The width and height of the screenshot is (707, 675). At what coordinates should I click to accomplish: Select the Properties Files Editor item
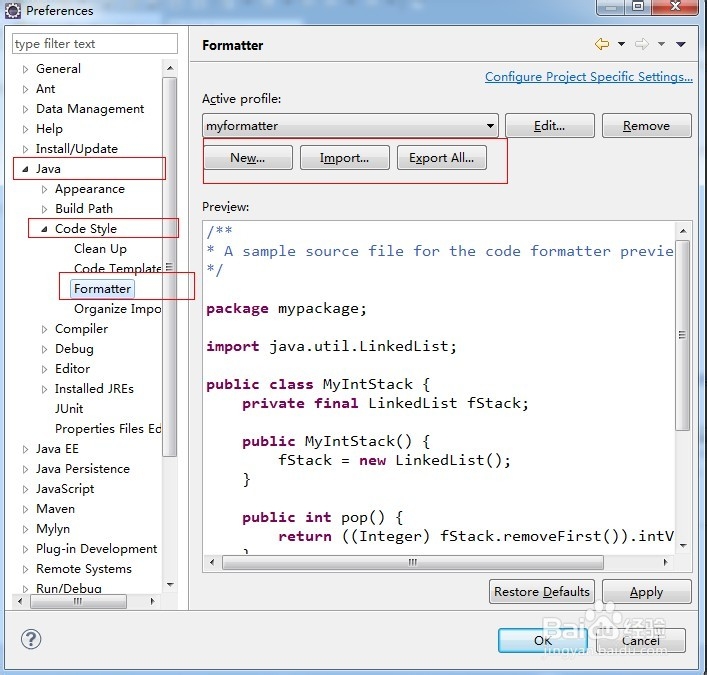point(108,428)
